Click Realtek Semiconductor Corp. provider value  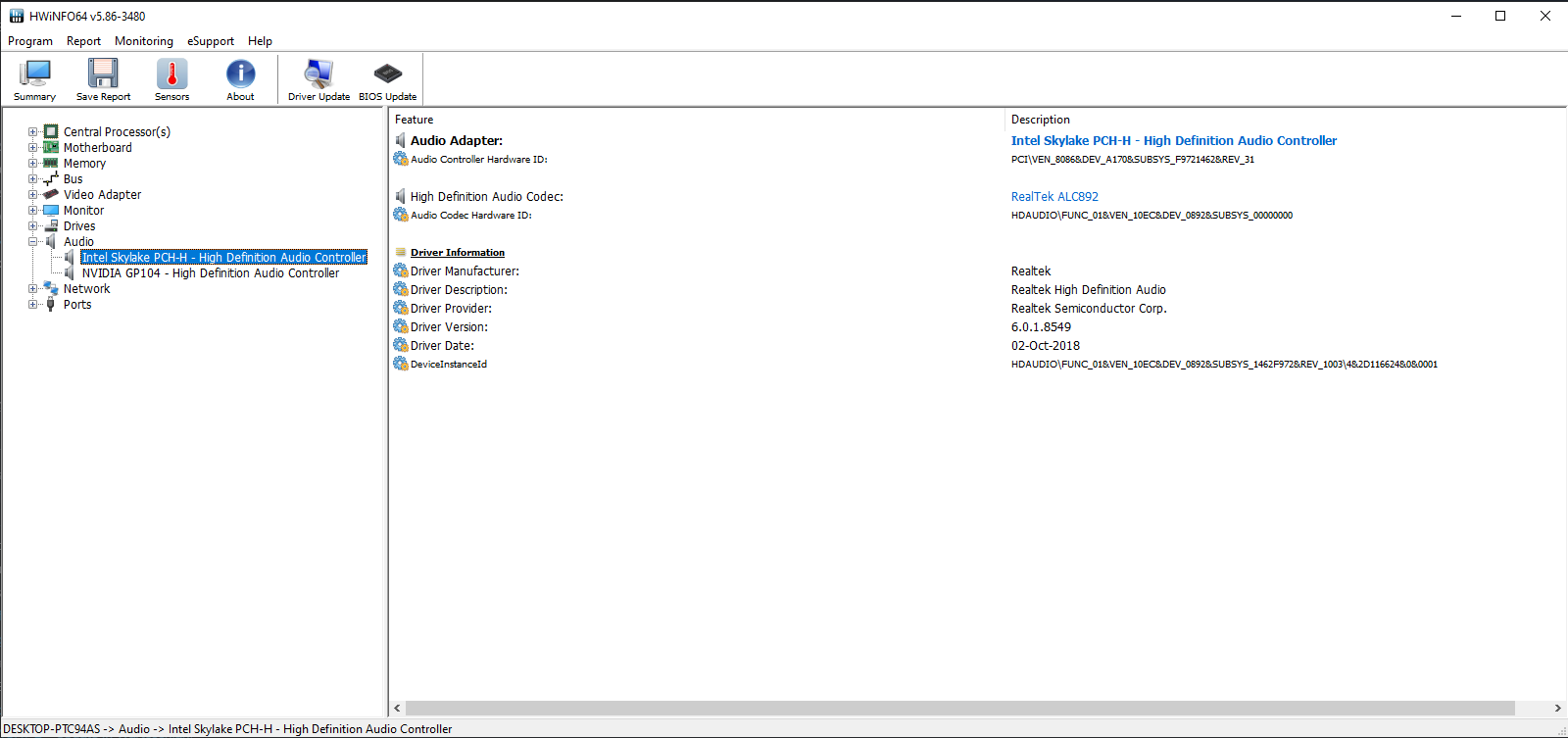[1089, 308]
